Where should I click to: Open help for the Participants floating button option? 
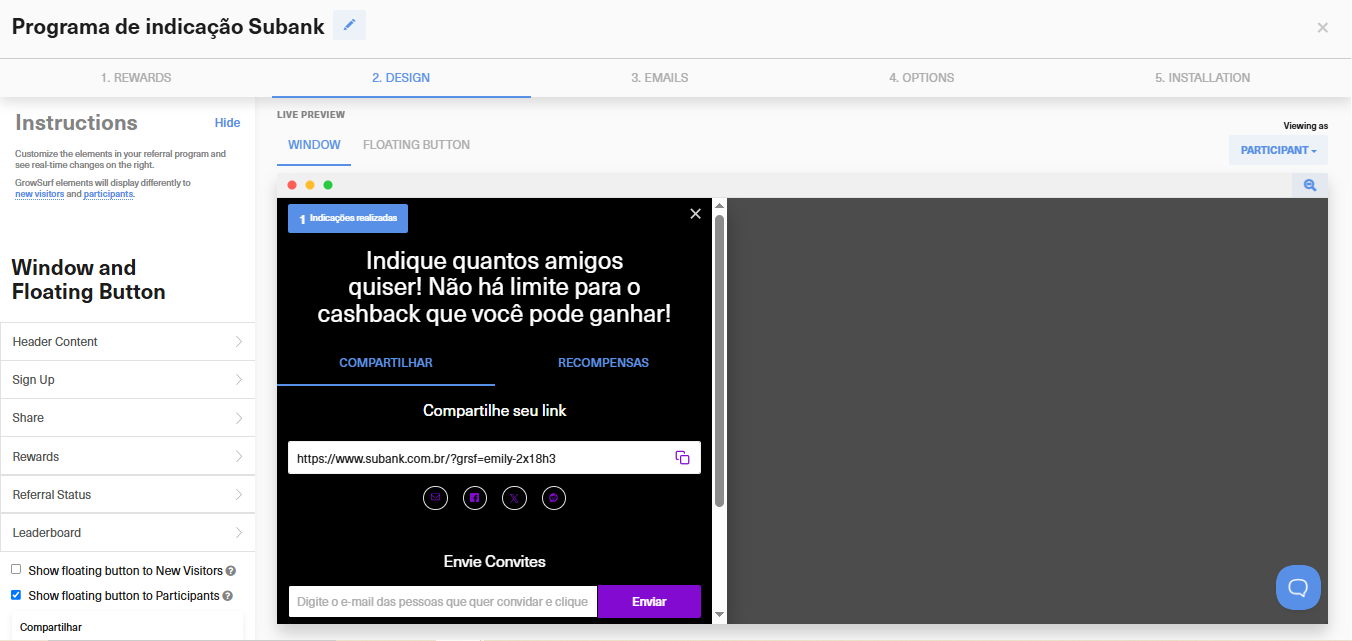[x=228, y=596]
